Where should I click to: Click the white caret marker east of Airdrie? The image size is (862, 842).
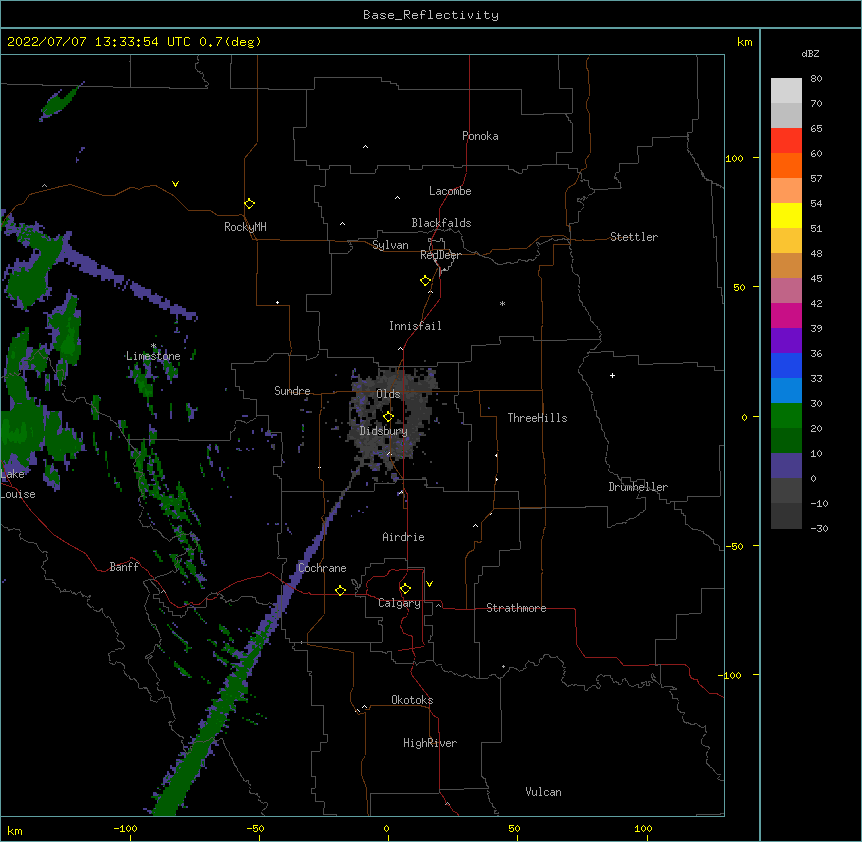point(476,525)
